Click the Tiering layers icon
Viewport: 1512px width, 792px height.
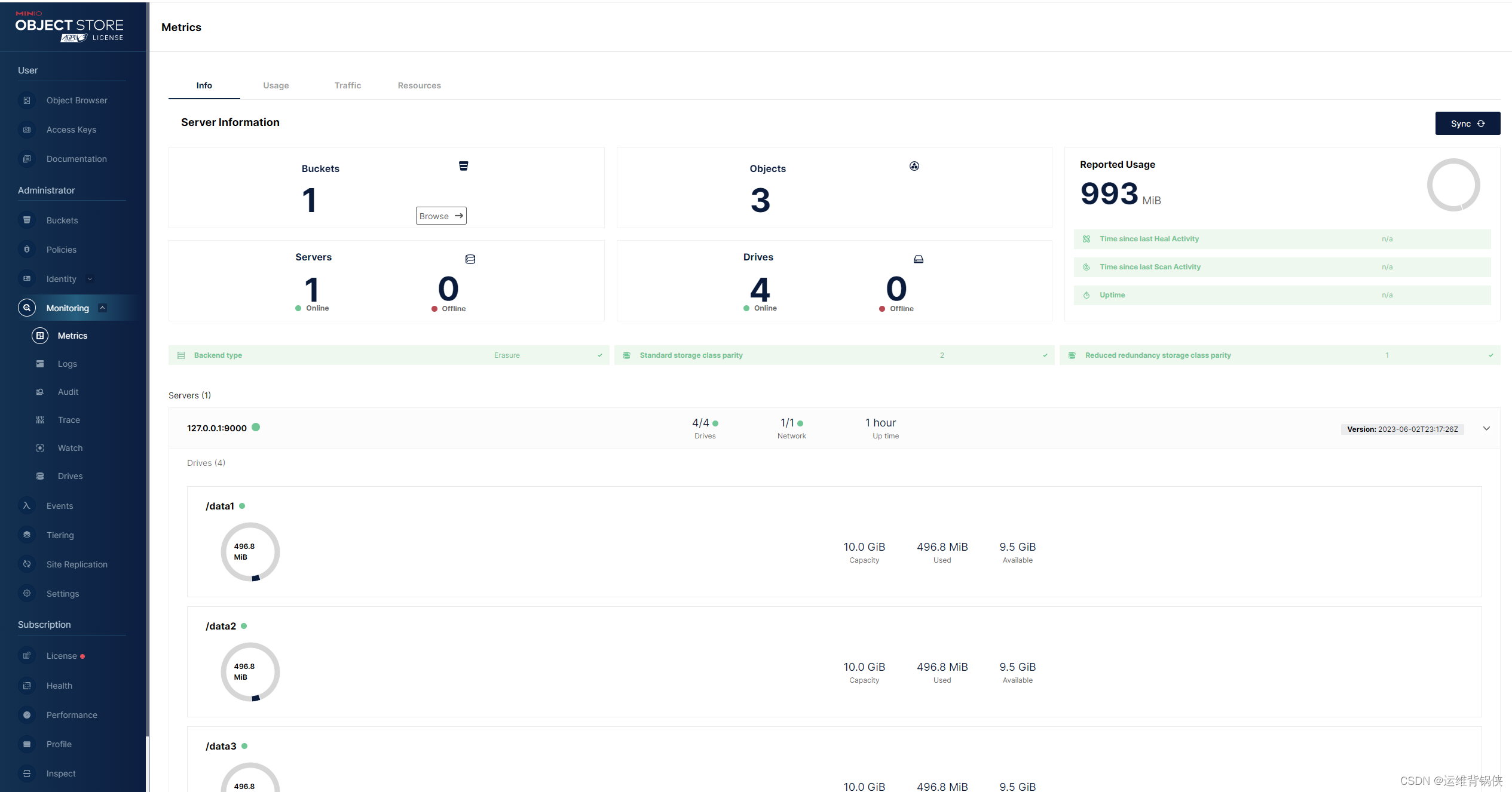[x=27, y=535]
